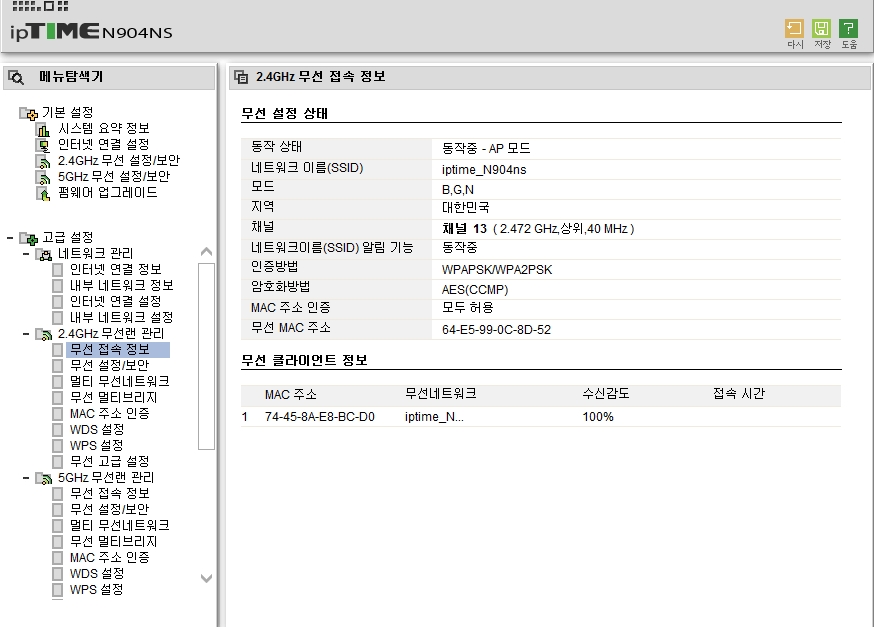Open the 도움 (help) icon
The height and width of the screenshot is (627, 874).
coord(848,28)
